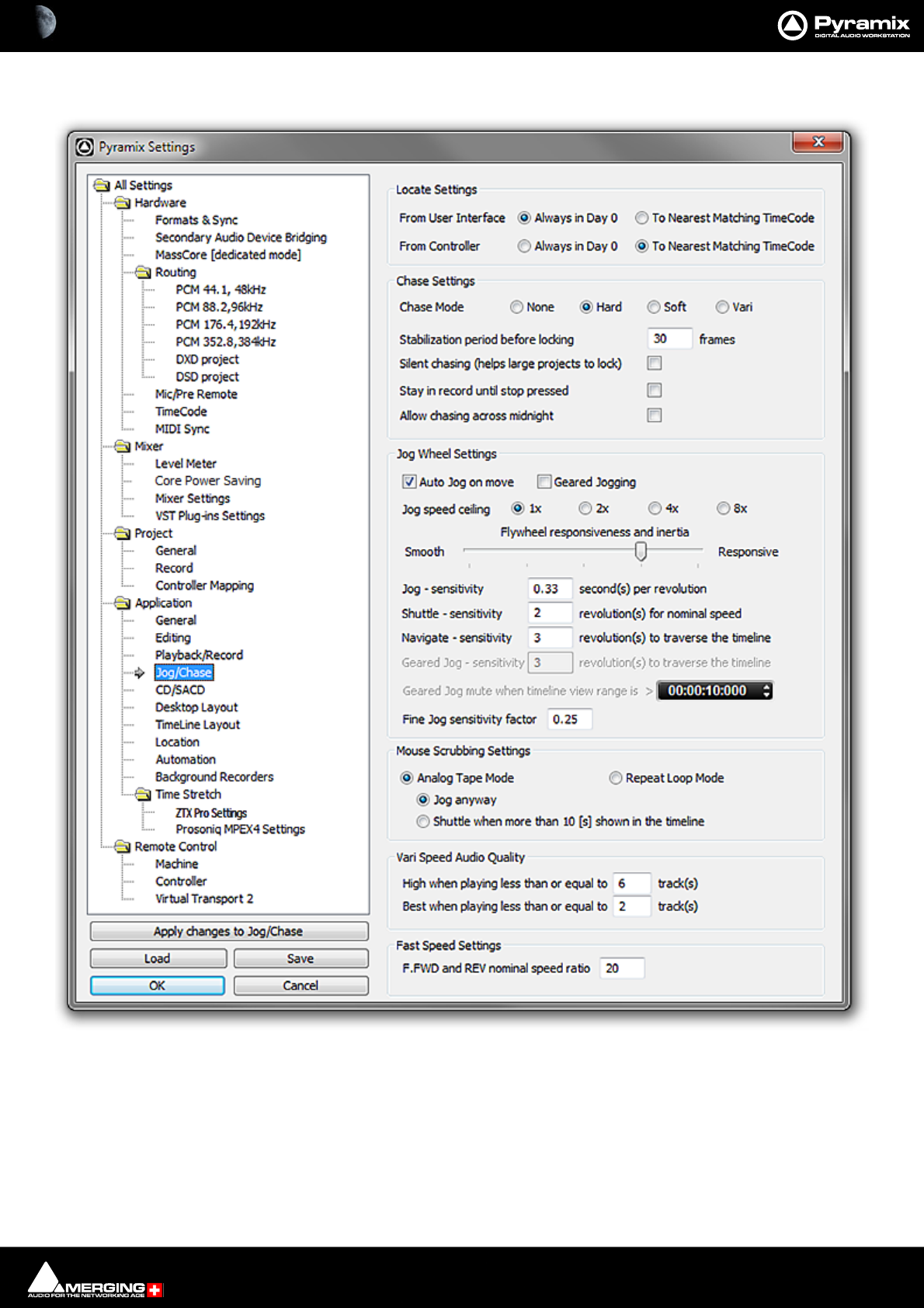Click the Geared Jog mute timecode spinner arrows
The width and height of the screenshot is (924, 1308).
(767, 691)
